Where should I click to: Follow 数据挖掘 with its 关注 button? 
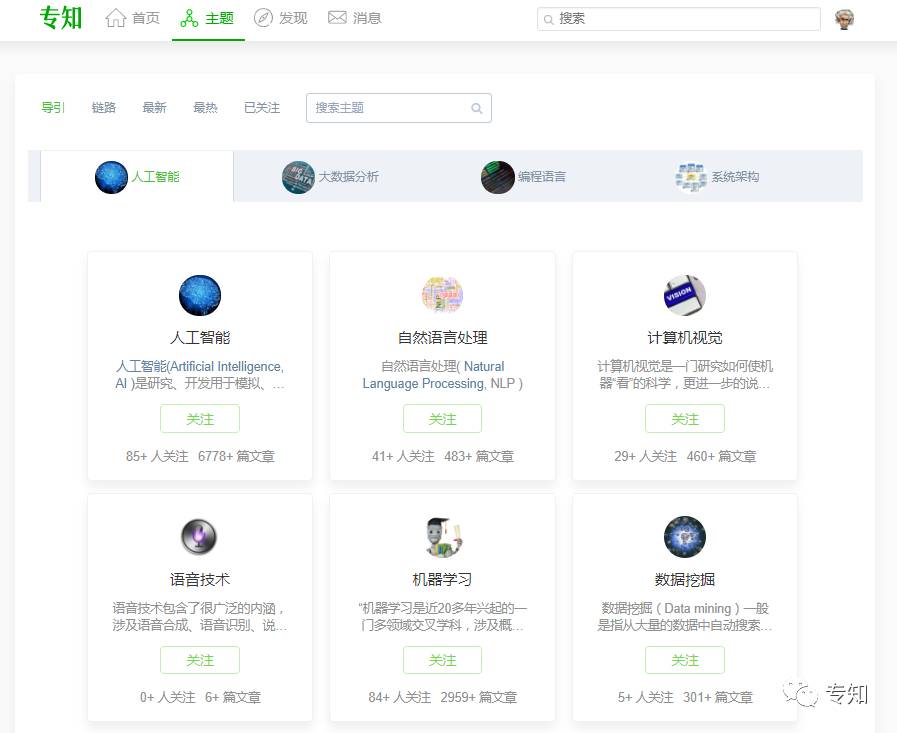[685, 660]
